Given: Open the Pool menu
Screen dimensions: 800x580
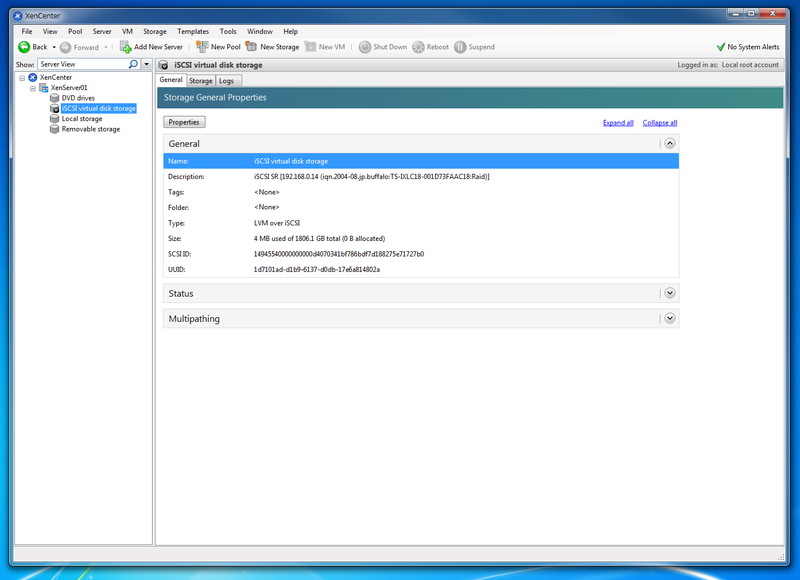Looking at the screenshot, I should (x=75, y=32).
